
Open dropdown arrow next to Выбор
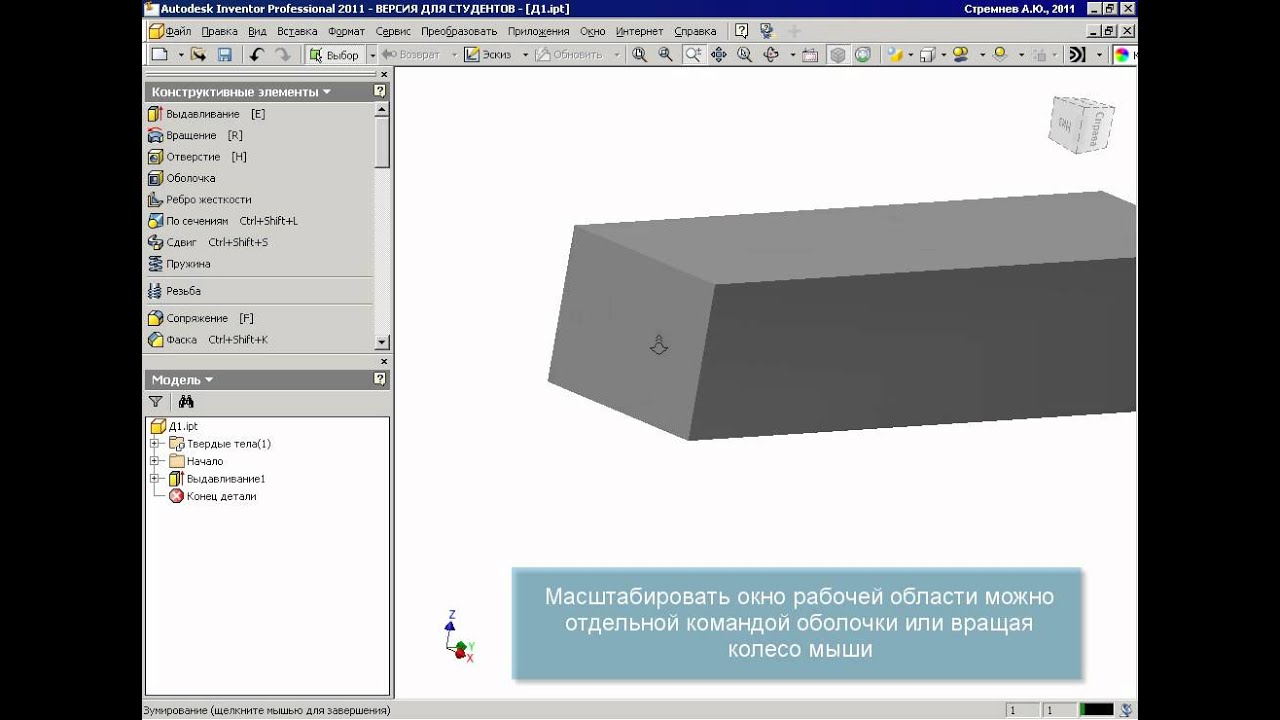(371, 55)
